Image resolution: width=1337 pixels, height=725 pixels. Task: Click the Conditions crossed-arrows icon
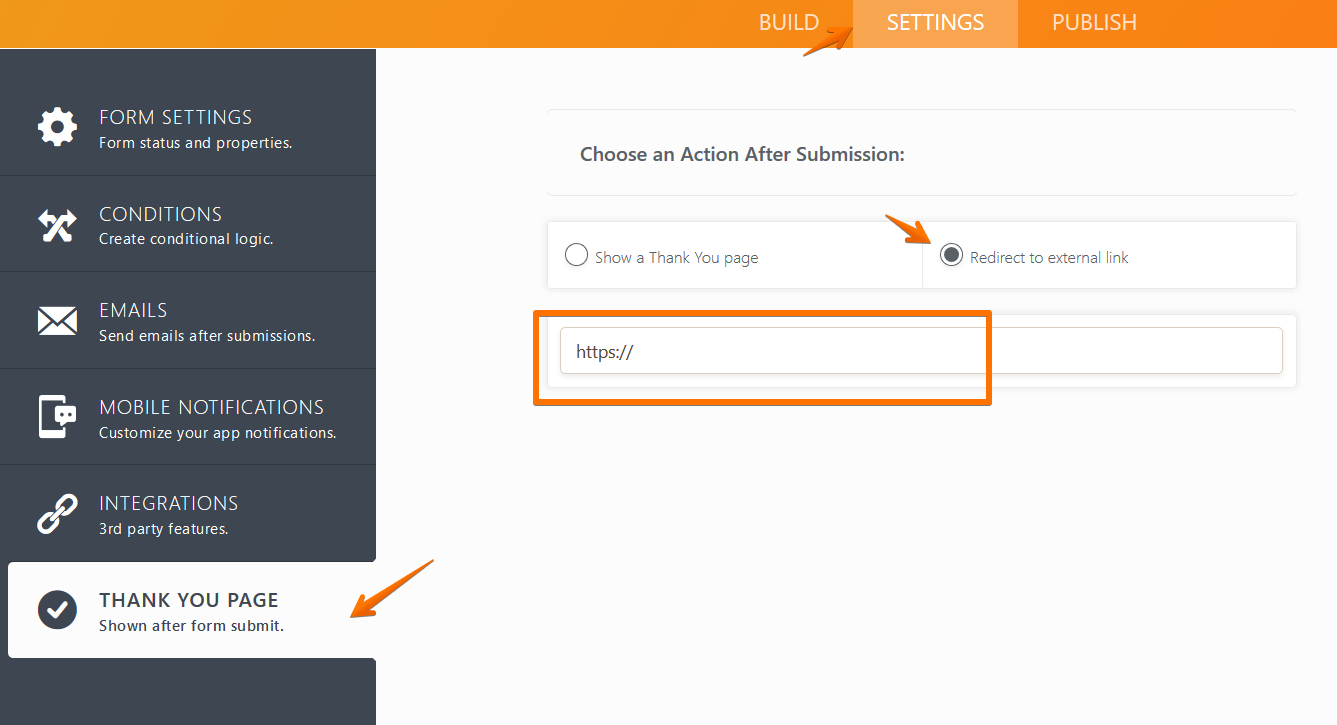click(x=57, y=225)
